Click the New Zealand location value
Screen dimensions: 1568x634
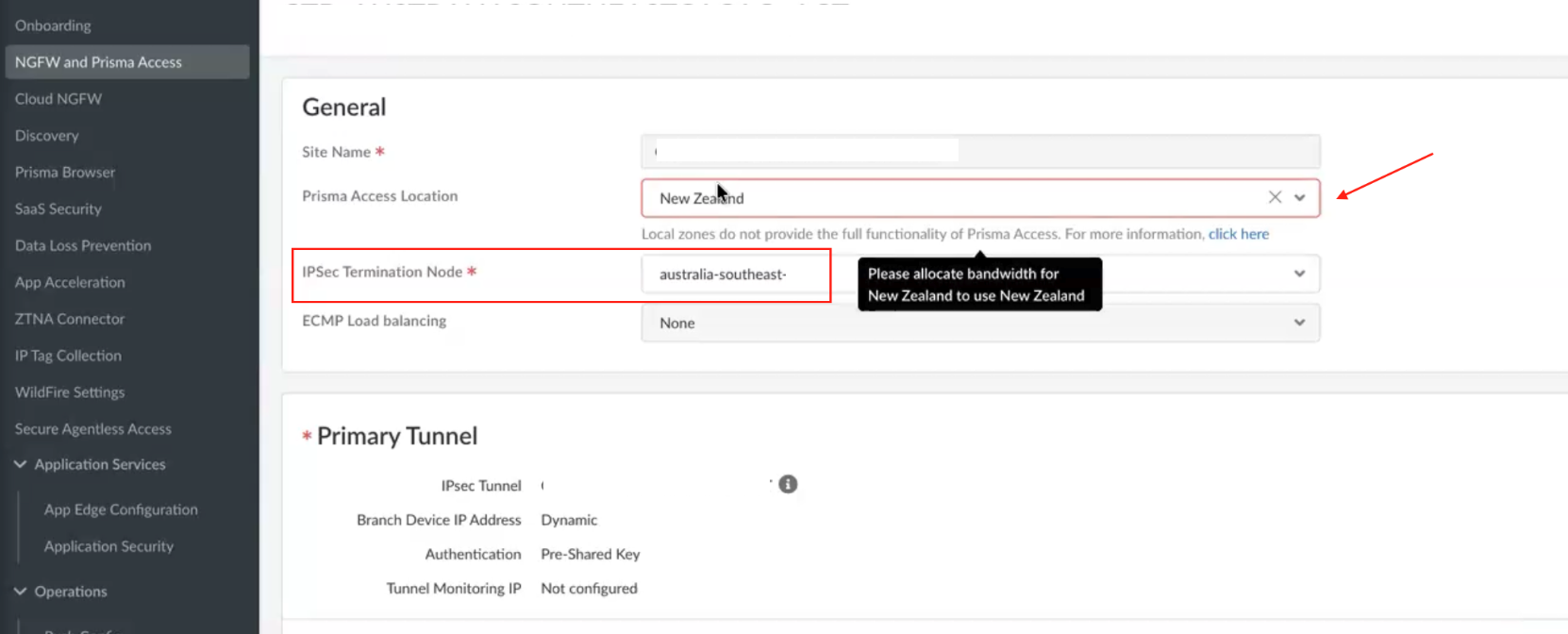pyautogui.click(x=702, y=198)
